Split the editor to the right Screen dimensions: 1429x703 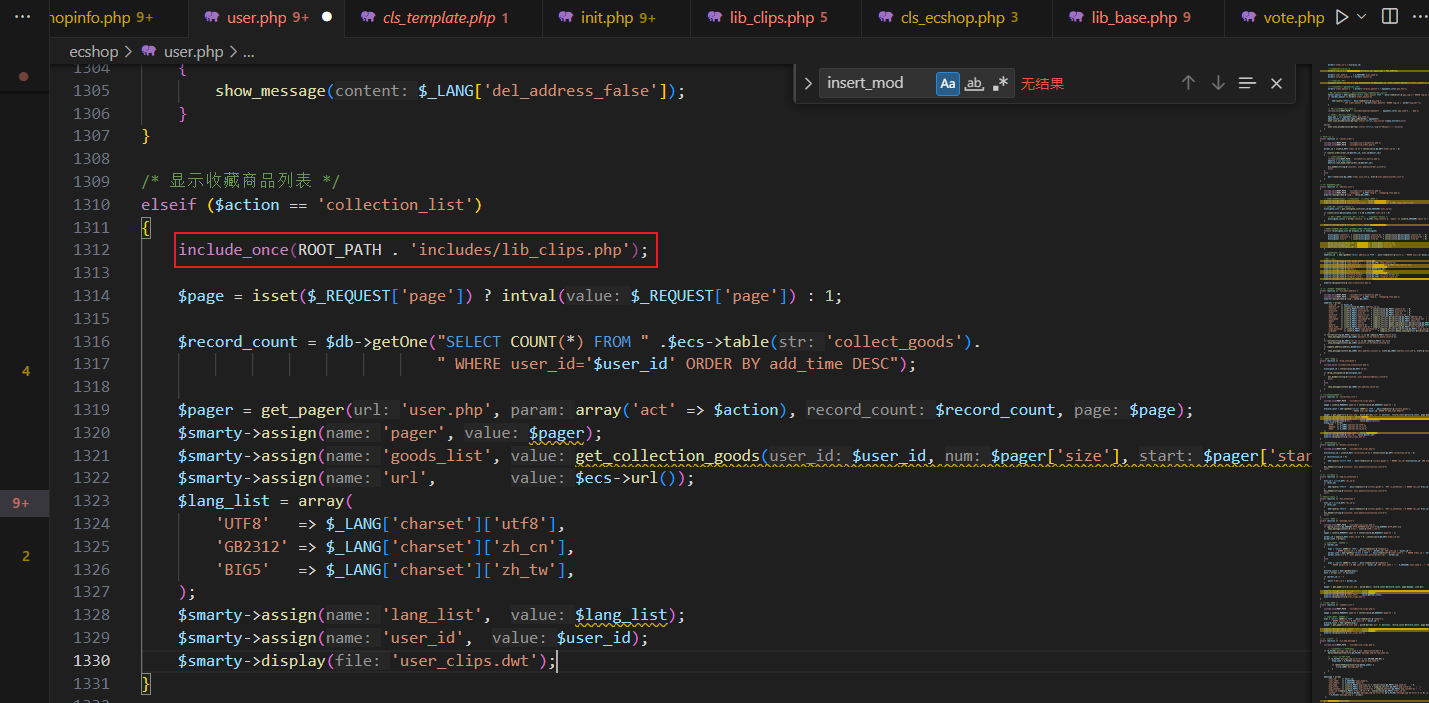pyautogui.click(x=1390, y=17)
